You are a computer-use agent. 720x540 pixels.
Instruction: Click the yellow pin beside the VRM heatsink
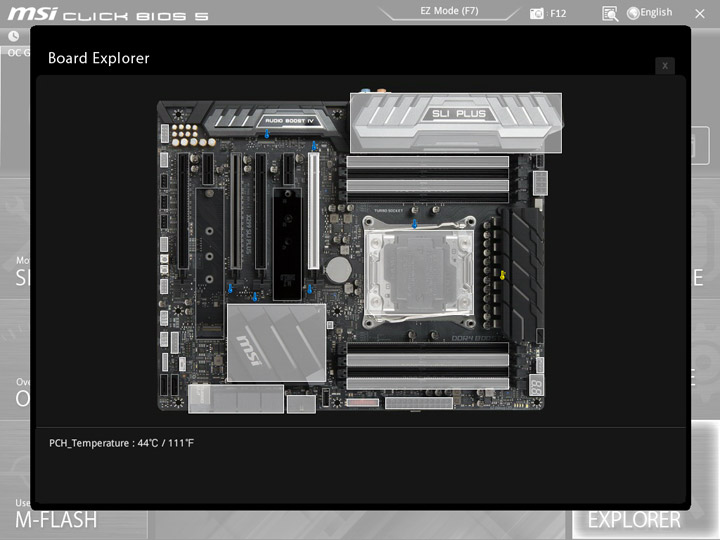point(502,275)
